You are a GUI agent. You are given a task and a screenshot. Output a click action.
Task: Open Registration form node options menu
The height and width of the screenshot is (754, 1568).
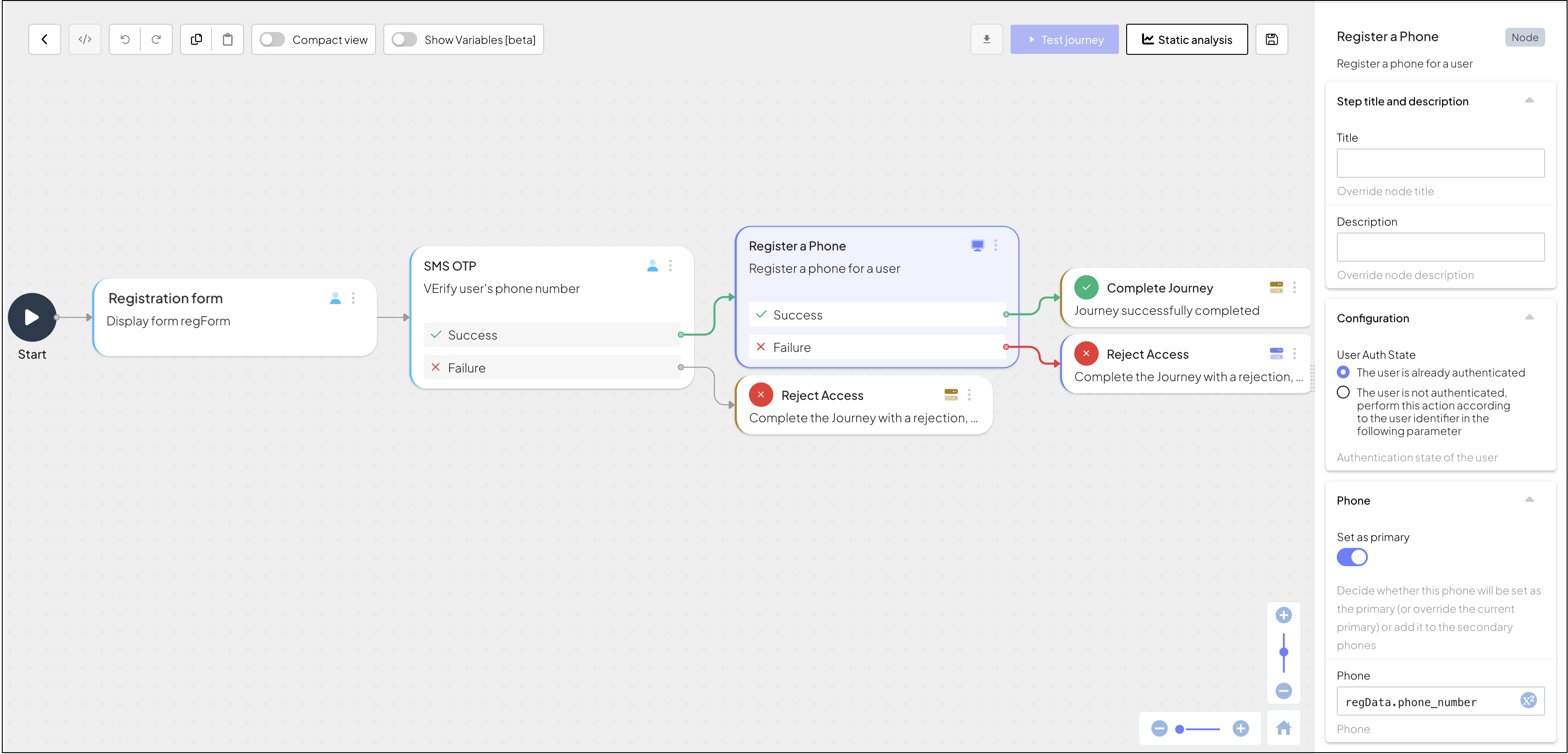pos(353,298)
